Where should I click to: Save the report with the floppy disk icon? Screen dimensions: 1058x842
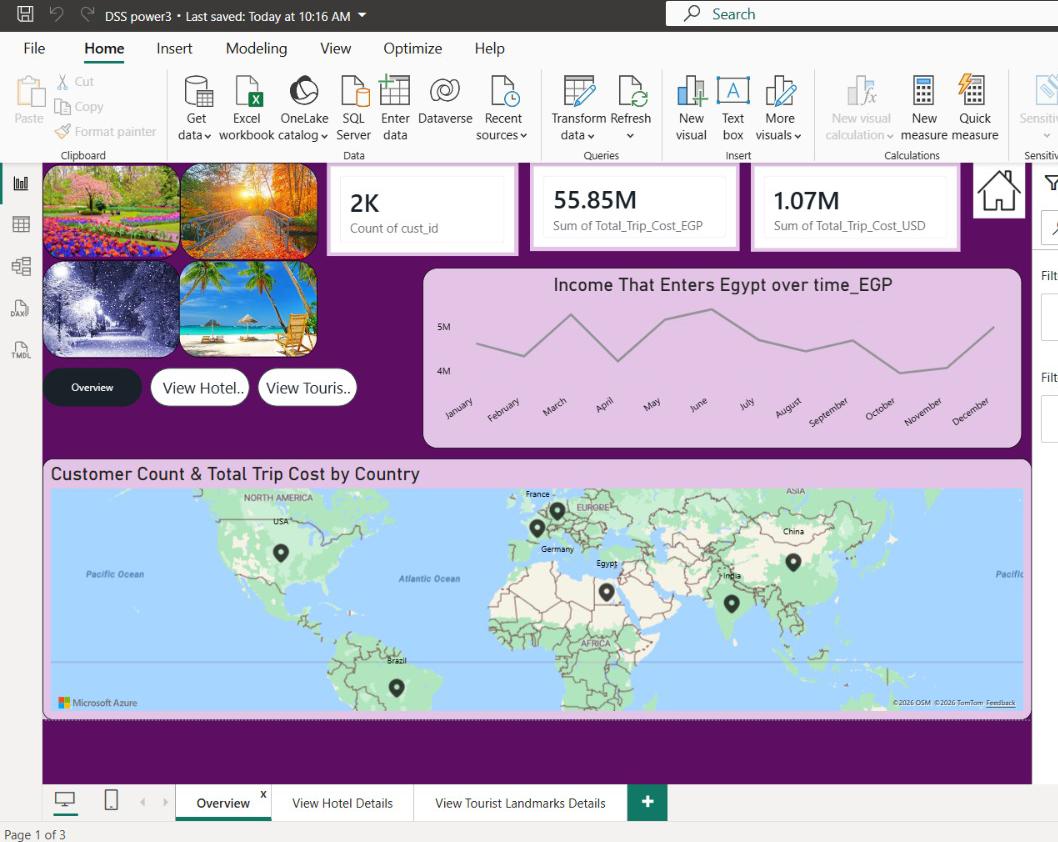tap(25, 14)
